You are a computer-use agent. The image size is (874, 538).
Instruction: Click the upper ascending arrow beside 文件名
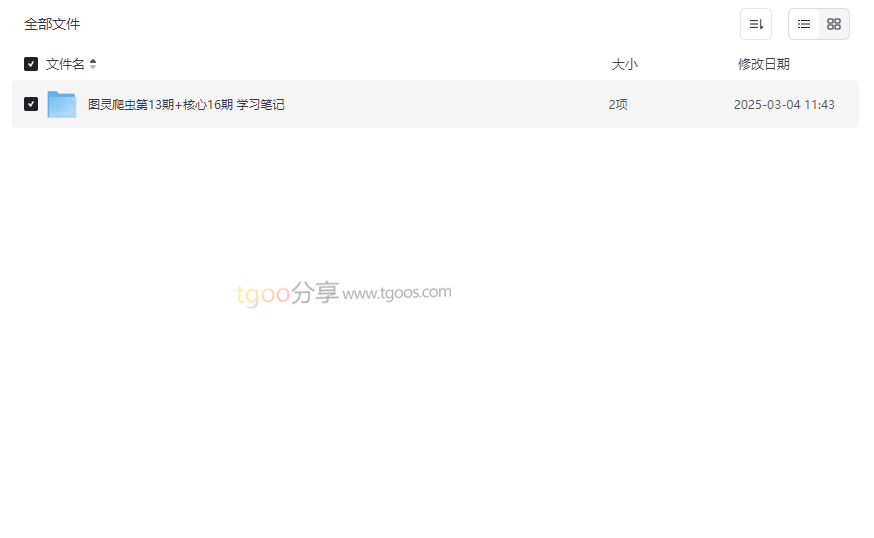tap(93, 61)
